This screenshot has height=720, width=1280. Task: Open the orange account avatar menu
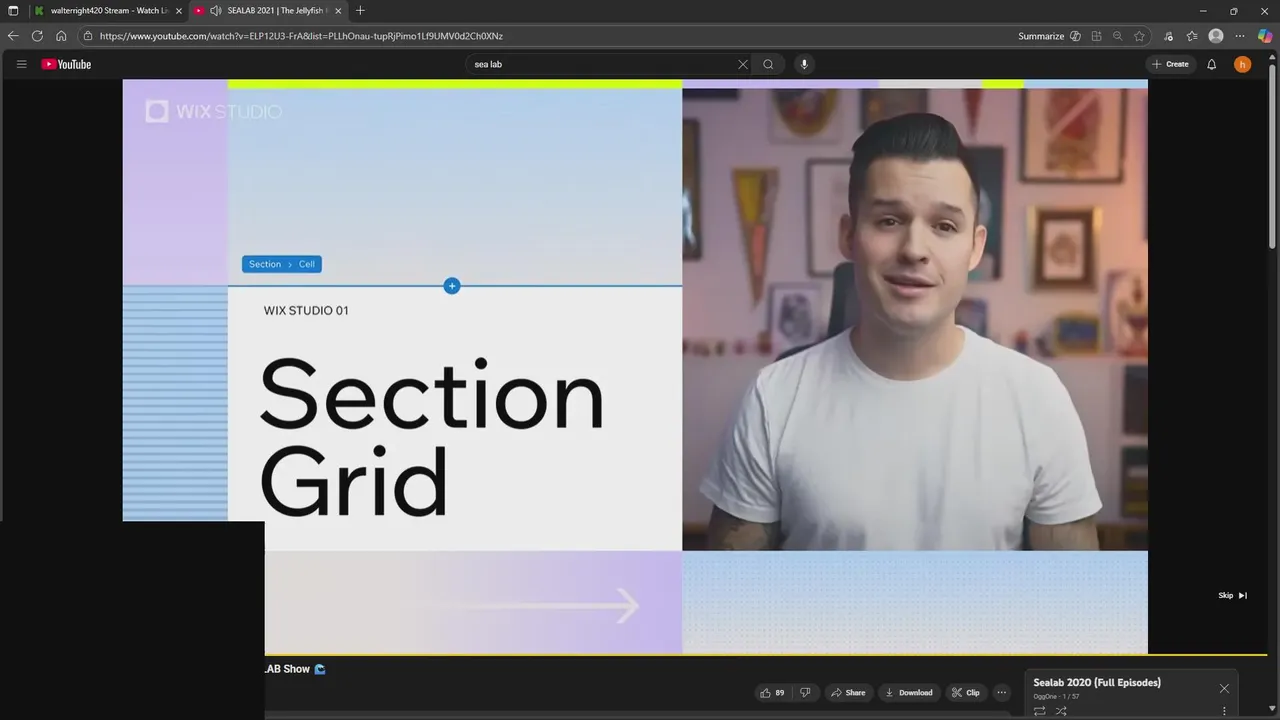click(1242, 64)
